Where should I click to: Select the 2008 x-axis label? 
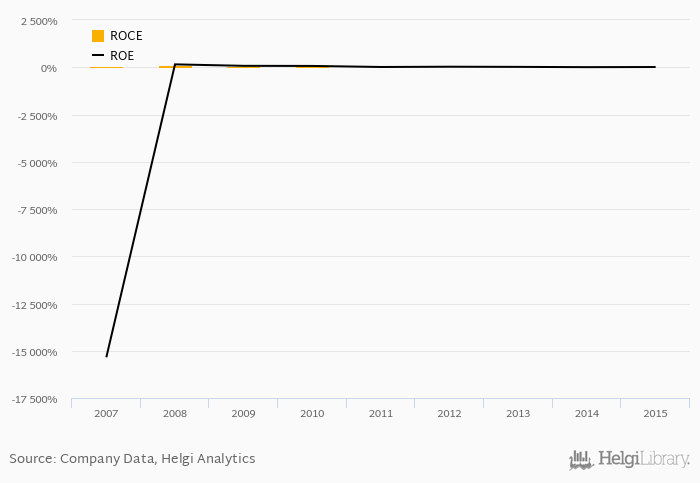(175, 413)
